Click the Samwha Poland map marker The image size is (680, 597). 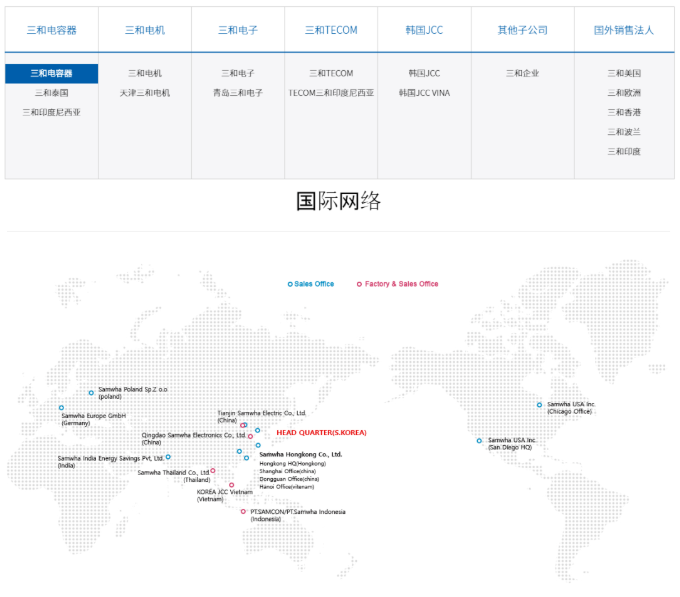(x=91, y=393)
